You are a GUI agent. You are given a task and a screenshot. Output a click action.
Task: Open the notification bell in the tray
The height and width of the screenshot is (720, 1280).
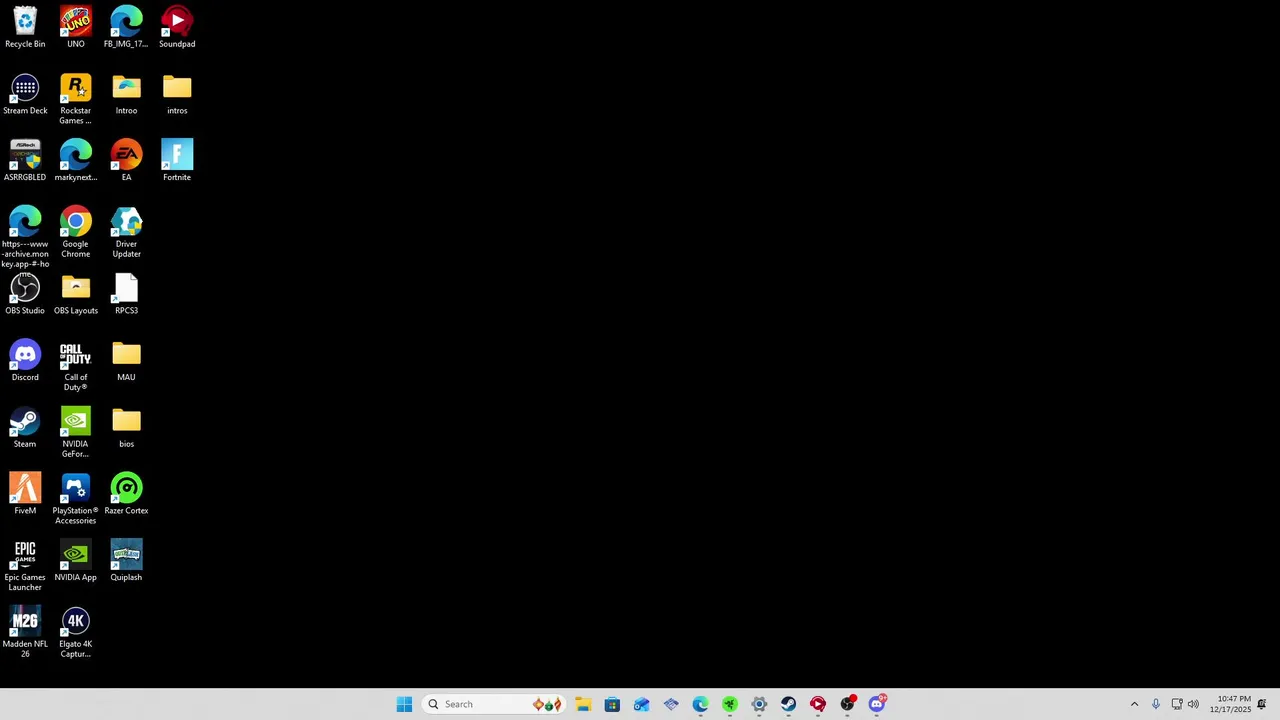click(1262, 704)
